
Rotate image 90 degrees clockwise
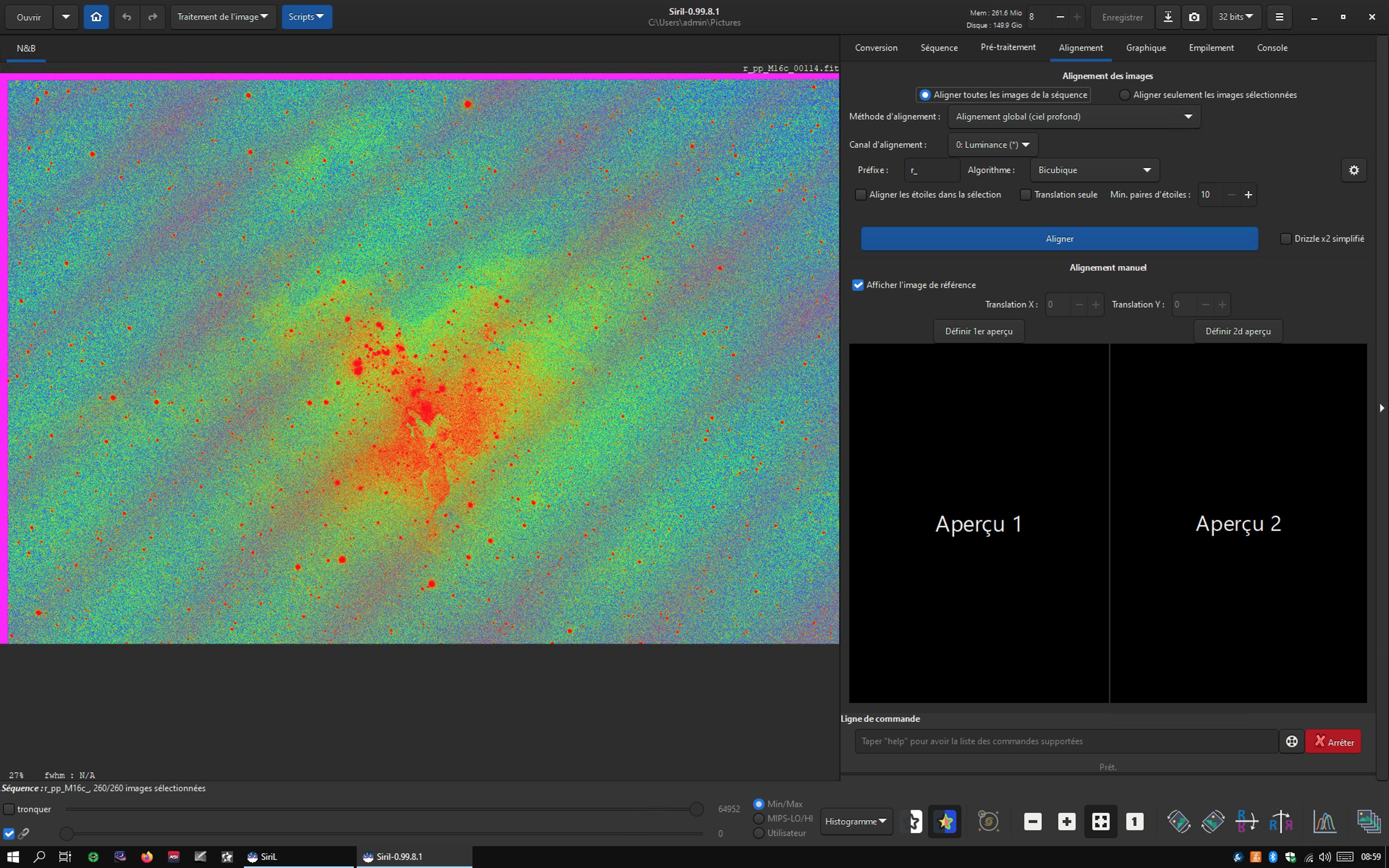pos(1213,821)
